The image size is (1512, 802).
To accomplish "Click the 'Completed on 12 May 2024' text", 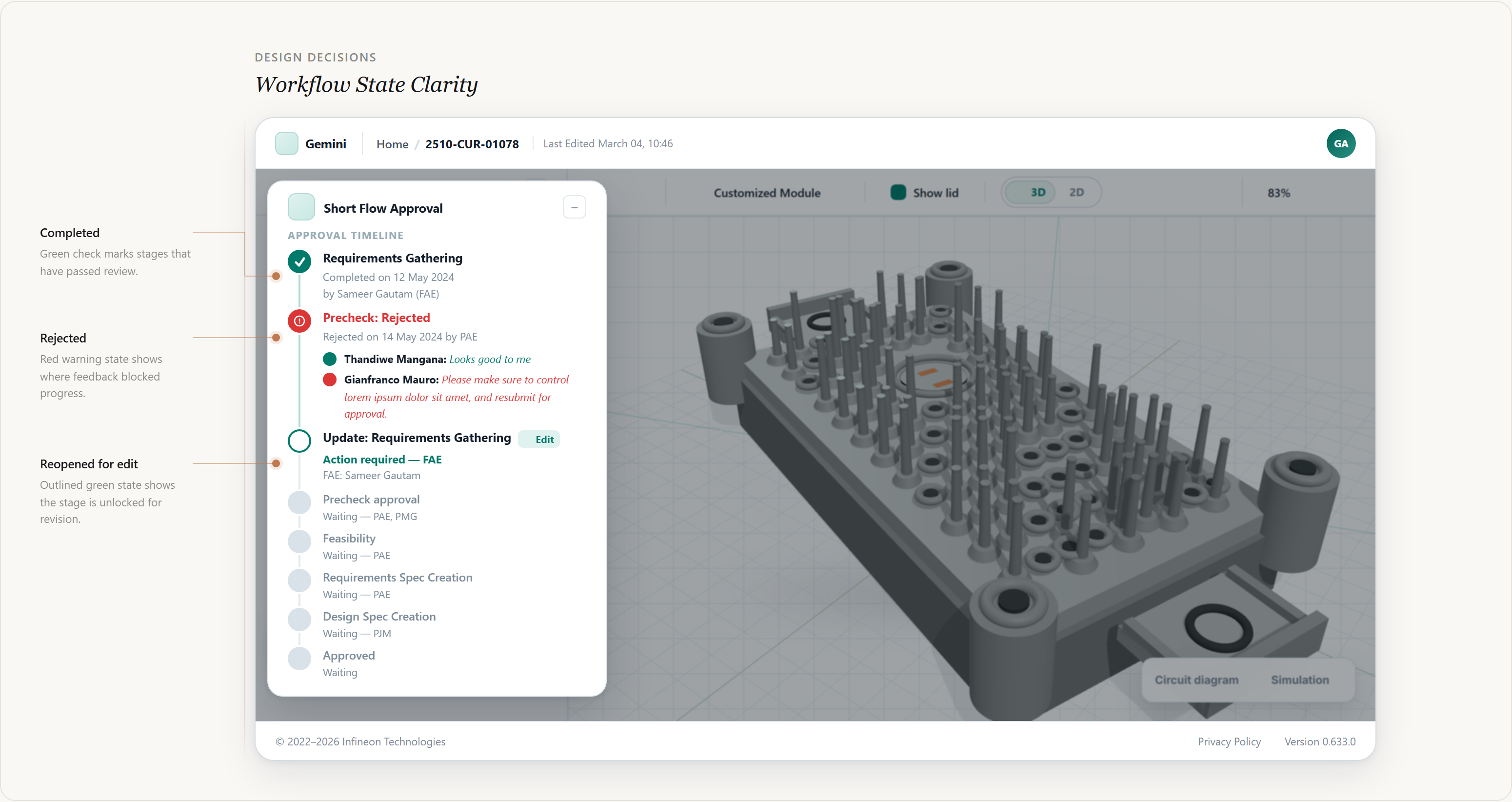I will [389, 277].
